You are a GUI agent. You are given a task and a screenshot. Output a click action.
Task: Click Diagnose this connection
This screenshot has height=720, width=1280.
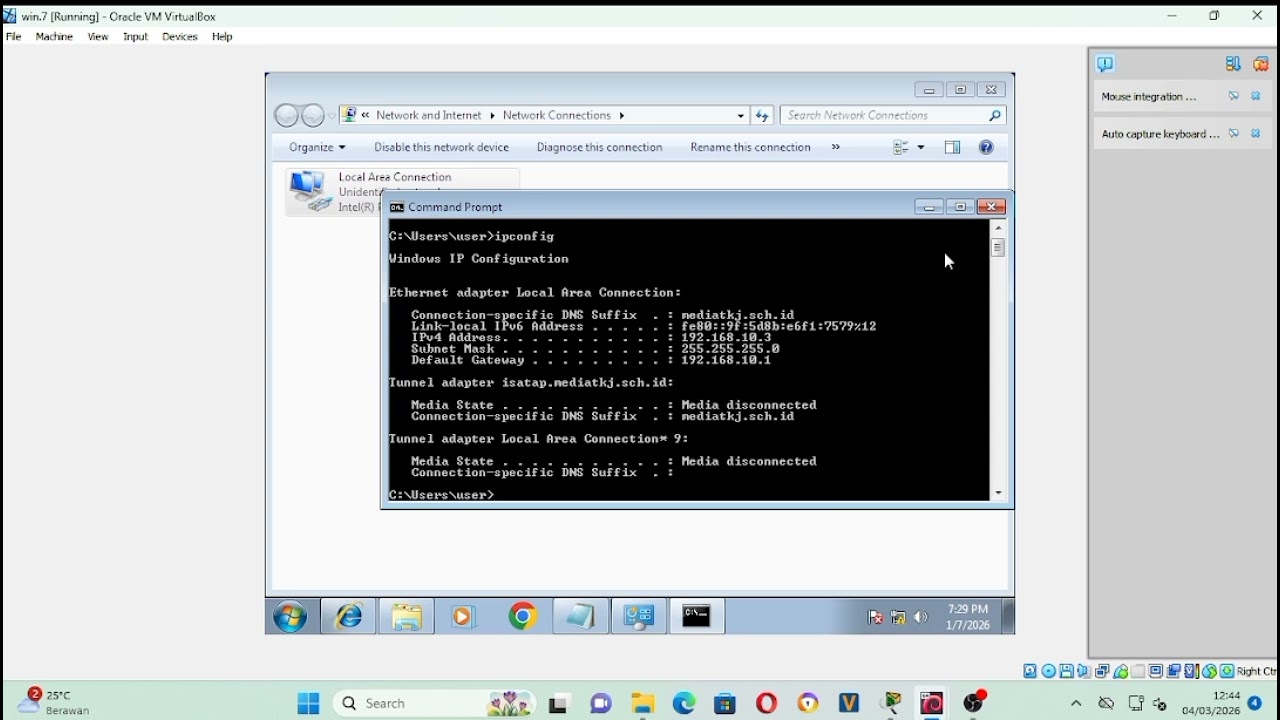tap(600, 148)
